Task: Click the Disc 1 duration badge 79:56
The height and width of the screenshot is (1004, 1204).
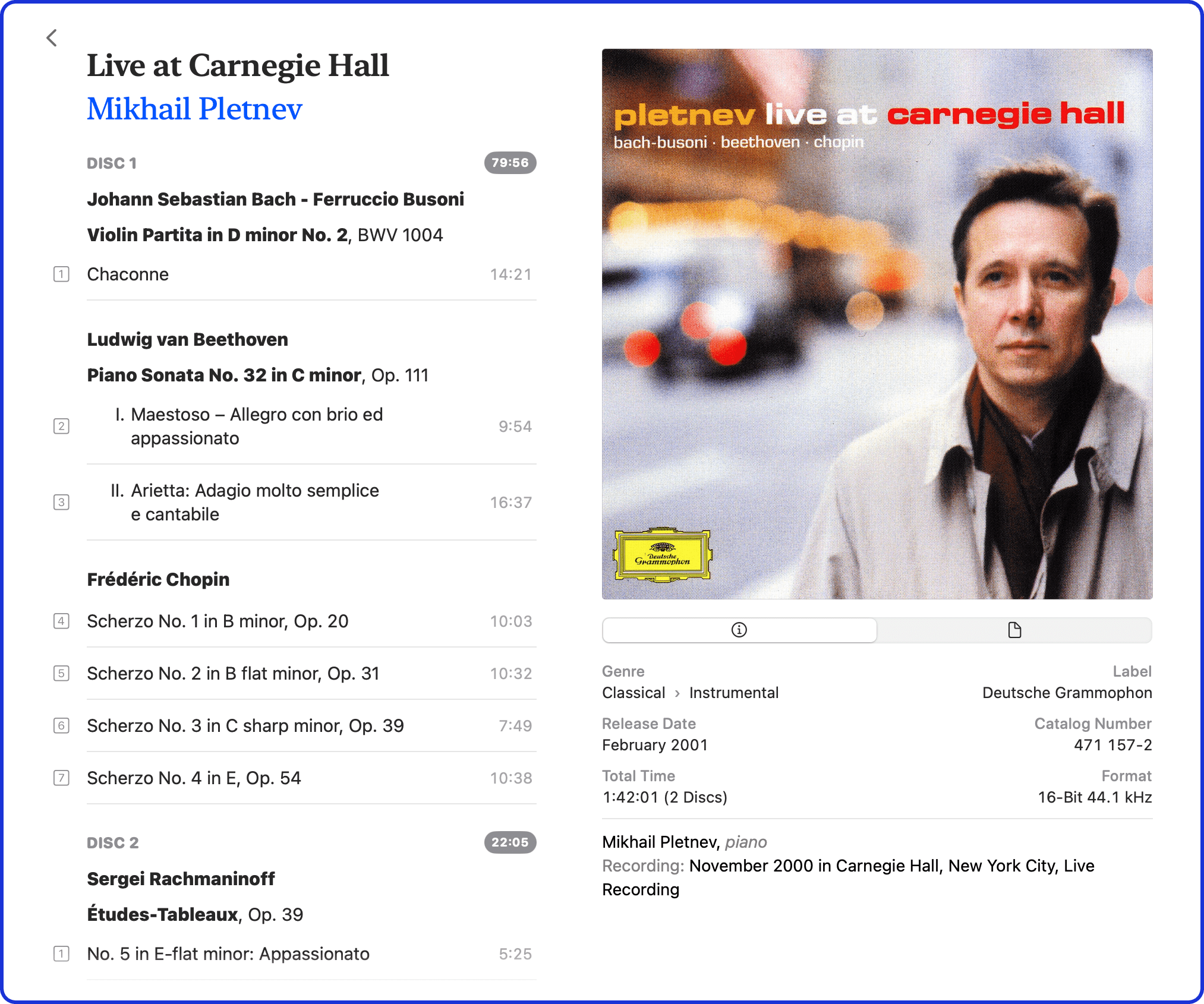Action: (510, 163)
